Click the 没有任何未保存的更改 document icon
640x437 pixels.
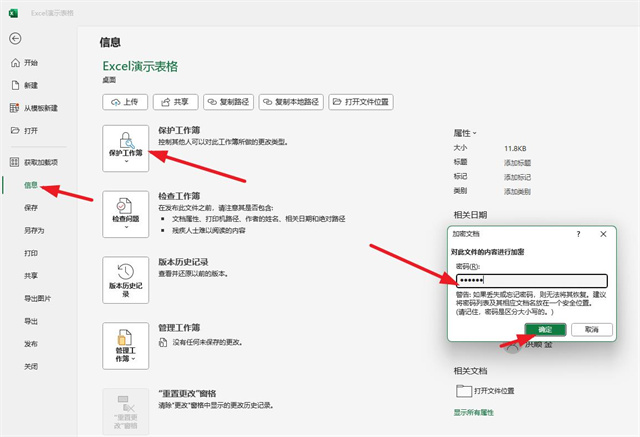[x=163, y=342]
